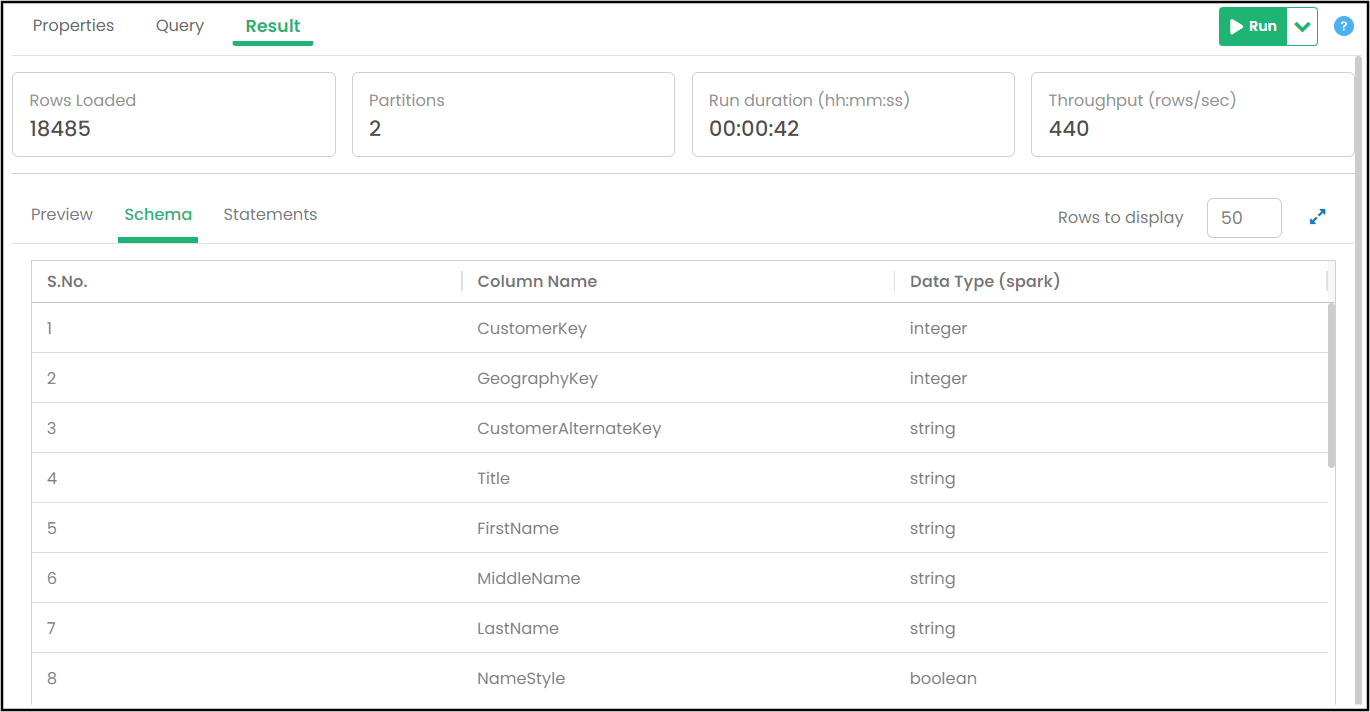
Task: Click the CustomerAlternateKey row
Action: coord(569,428)
